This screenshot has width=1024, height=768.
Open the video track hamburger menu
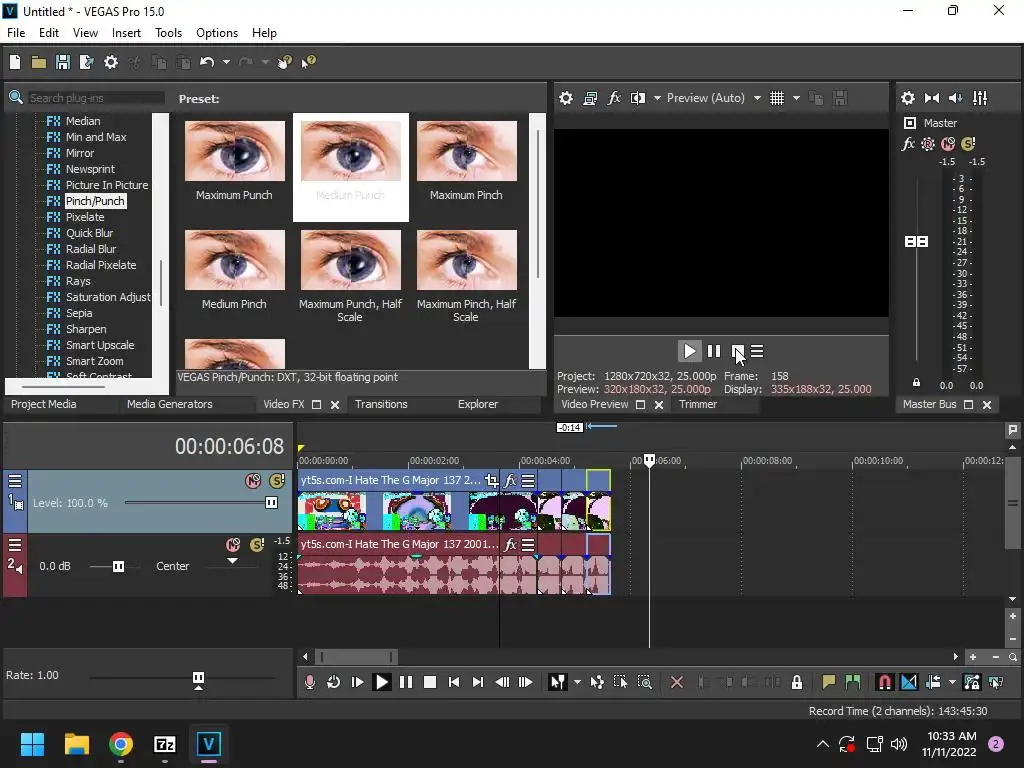click(14, 481)
